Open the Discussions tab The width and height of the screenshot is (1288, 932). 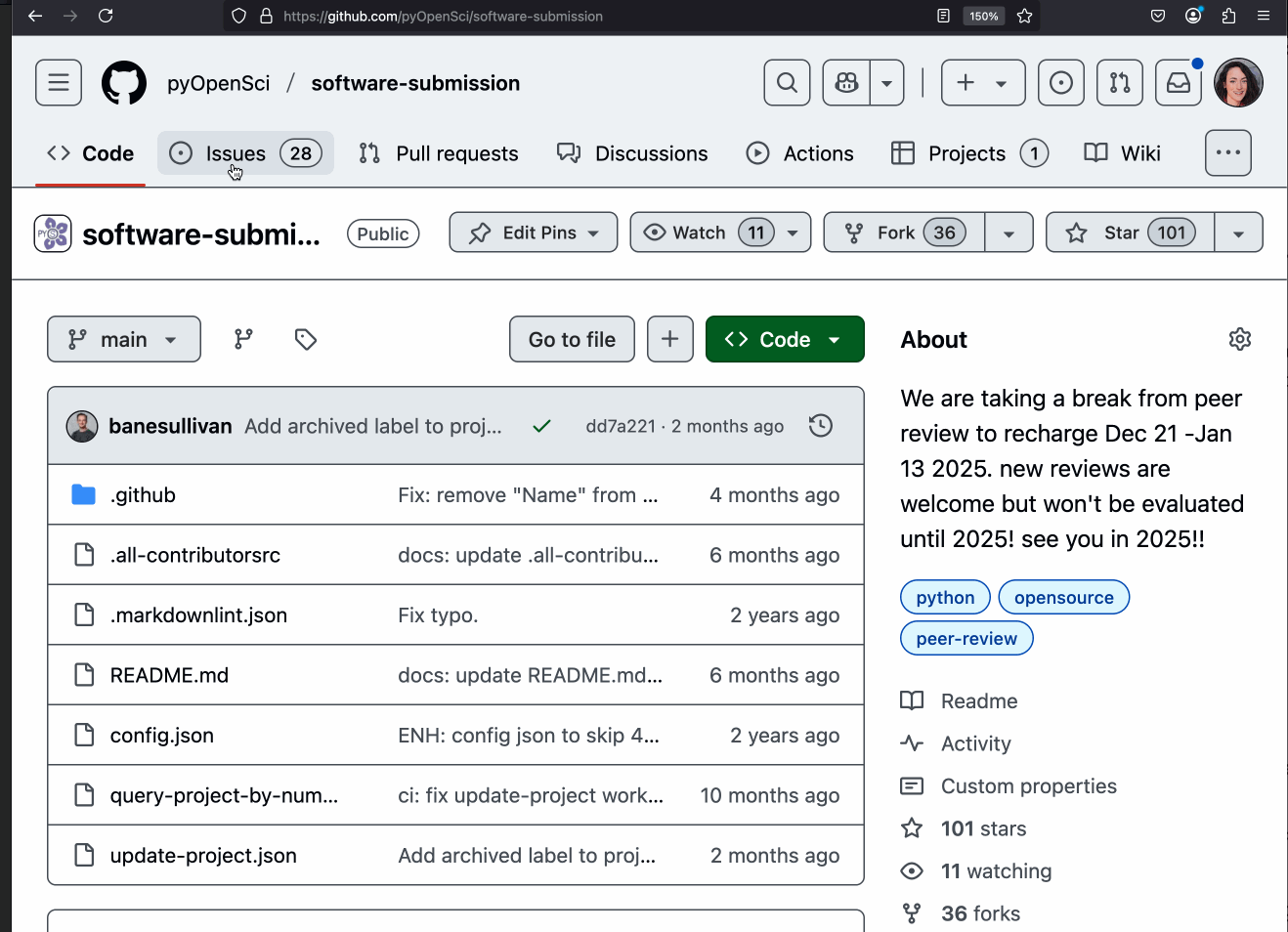coord(632,153)
